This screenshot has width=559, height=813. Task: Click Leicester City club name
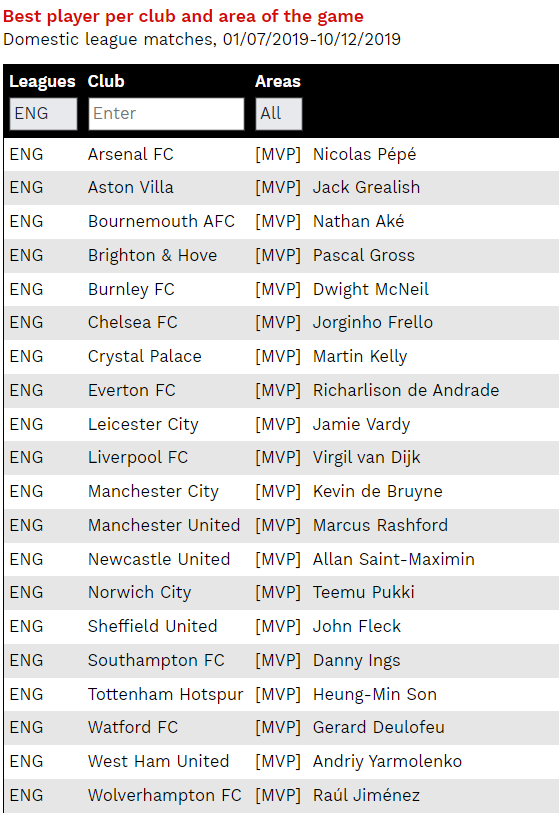tap(143, 424)
